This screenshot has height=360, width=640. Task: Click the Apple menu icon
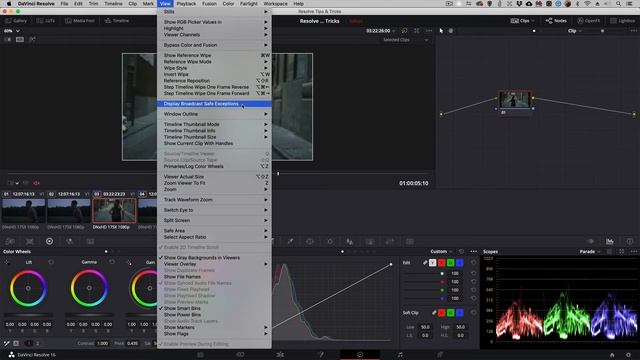pos(9,4)
